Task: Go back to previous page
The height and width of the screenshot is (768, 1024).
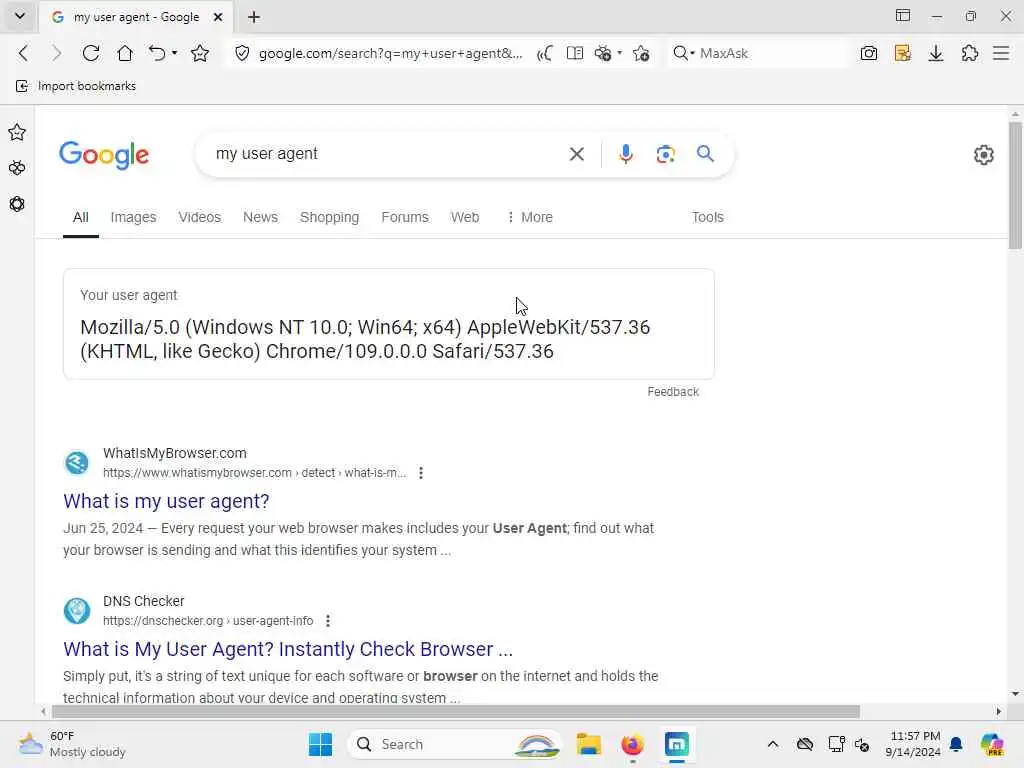Action: point(24,53)
